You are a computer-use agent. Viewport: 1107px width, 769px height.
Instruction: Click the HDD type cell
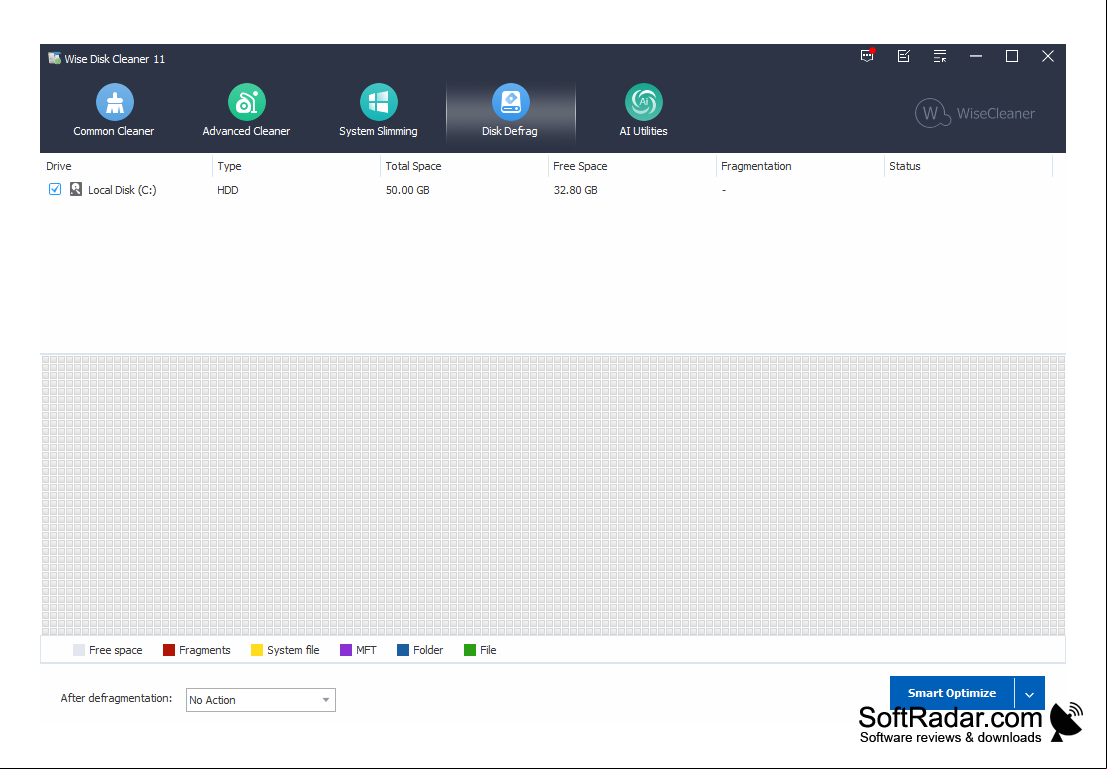228,190
